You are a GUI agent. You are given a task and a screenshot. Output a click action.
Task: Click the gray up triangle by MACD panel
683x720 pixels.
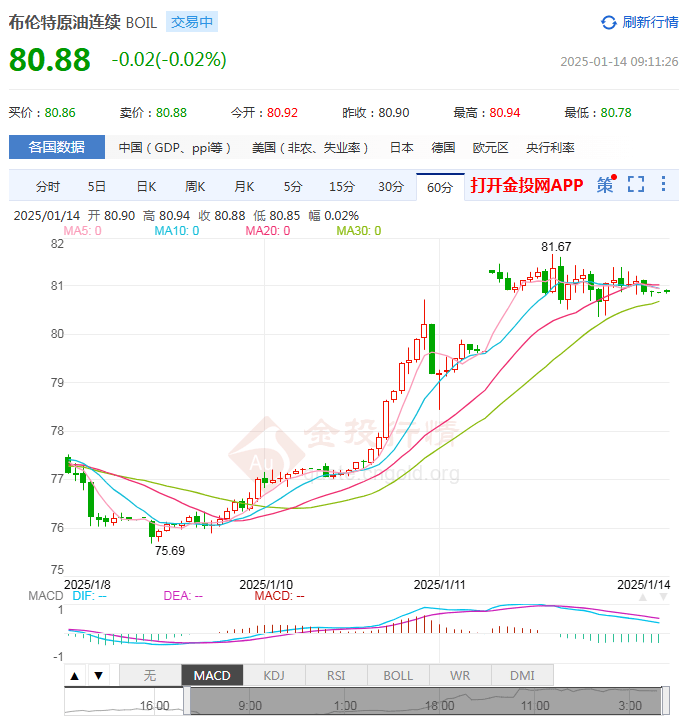[643, 597]
